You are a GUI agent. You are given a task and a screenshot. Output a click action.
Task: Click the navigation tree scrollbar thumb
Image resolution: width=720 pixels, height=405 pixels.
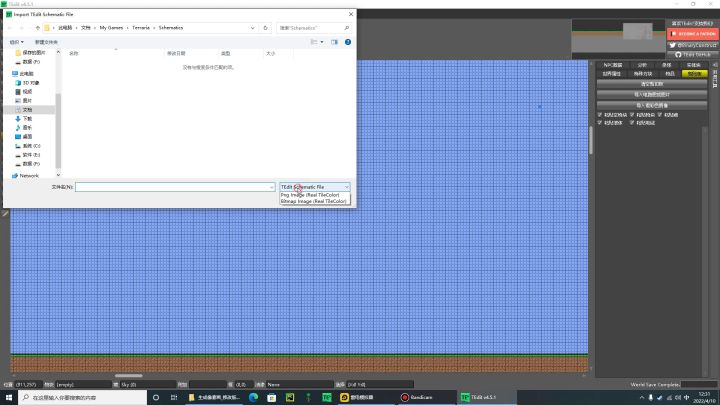pyautogui.click(x=58, y=131)
